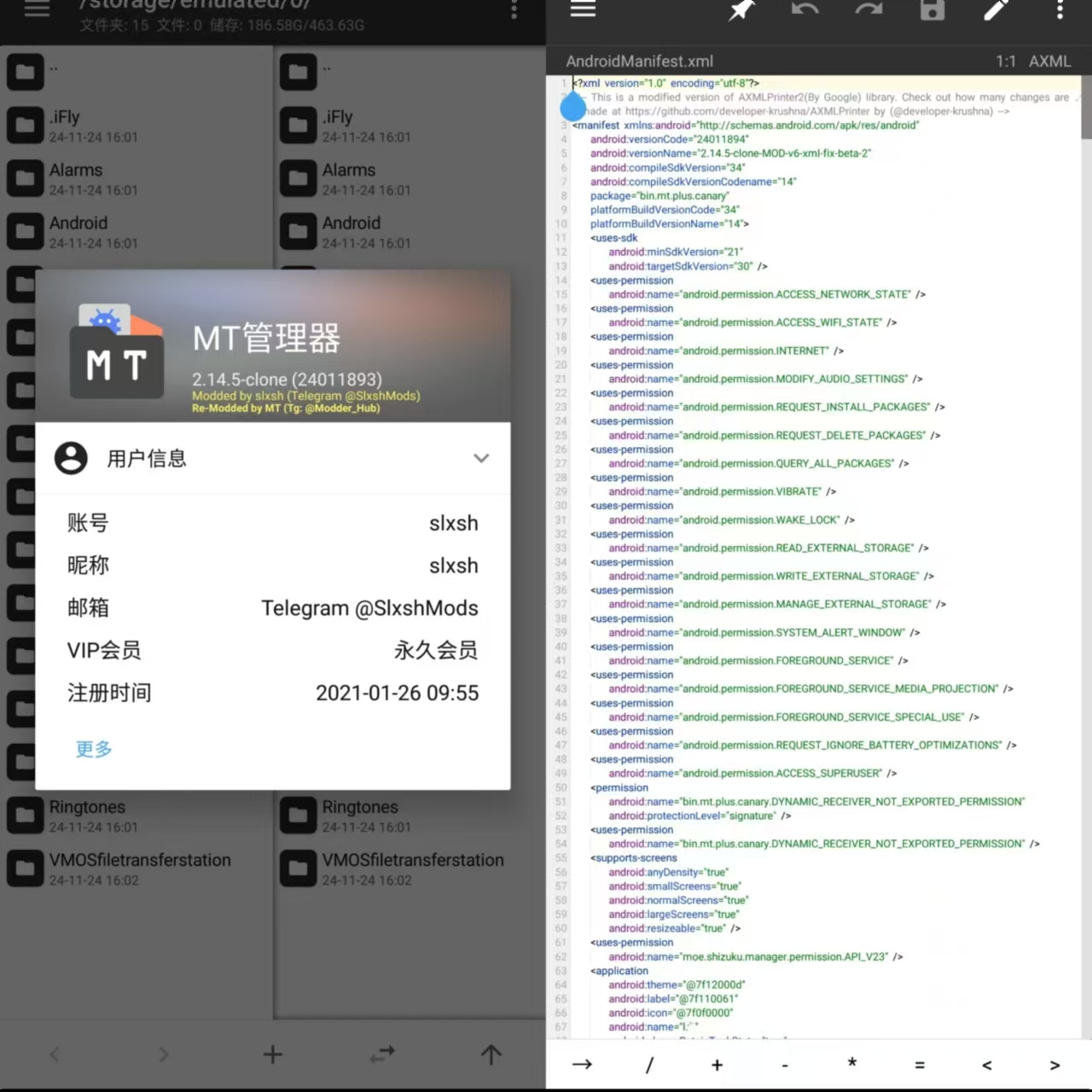This screenshot has width=1092, height=1092.
Task: Tap the MT Manager app logo
Action: pos(117,351)
